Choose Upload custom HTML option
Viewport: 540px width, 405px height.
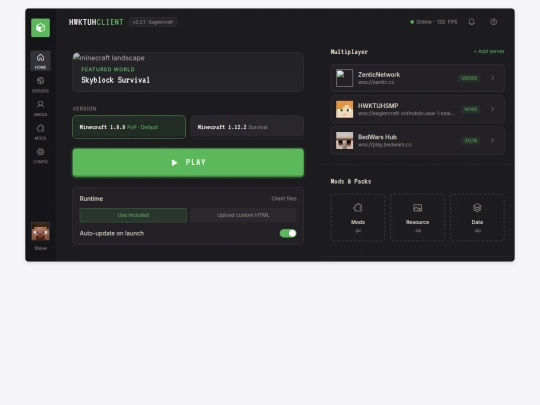click(243, 215)
